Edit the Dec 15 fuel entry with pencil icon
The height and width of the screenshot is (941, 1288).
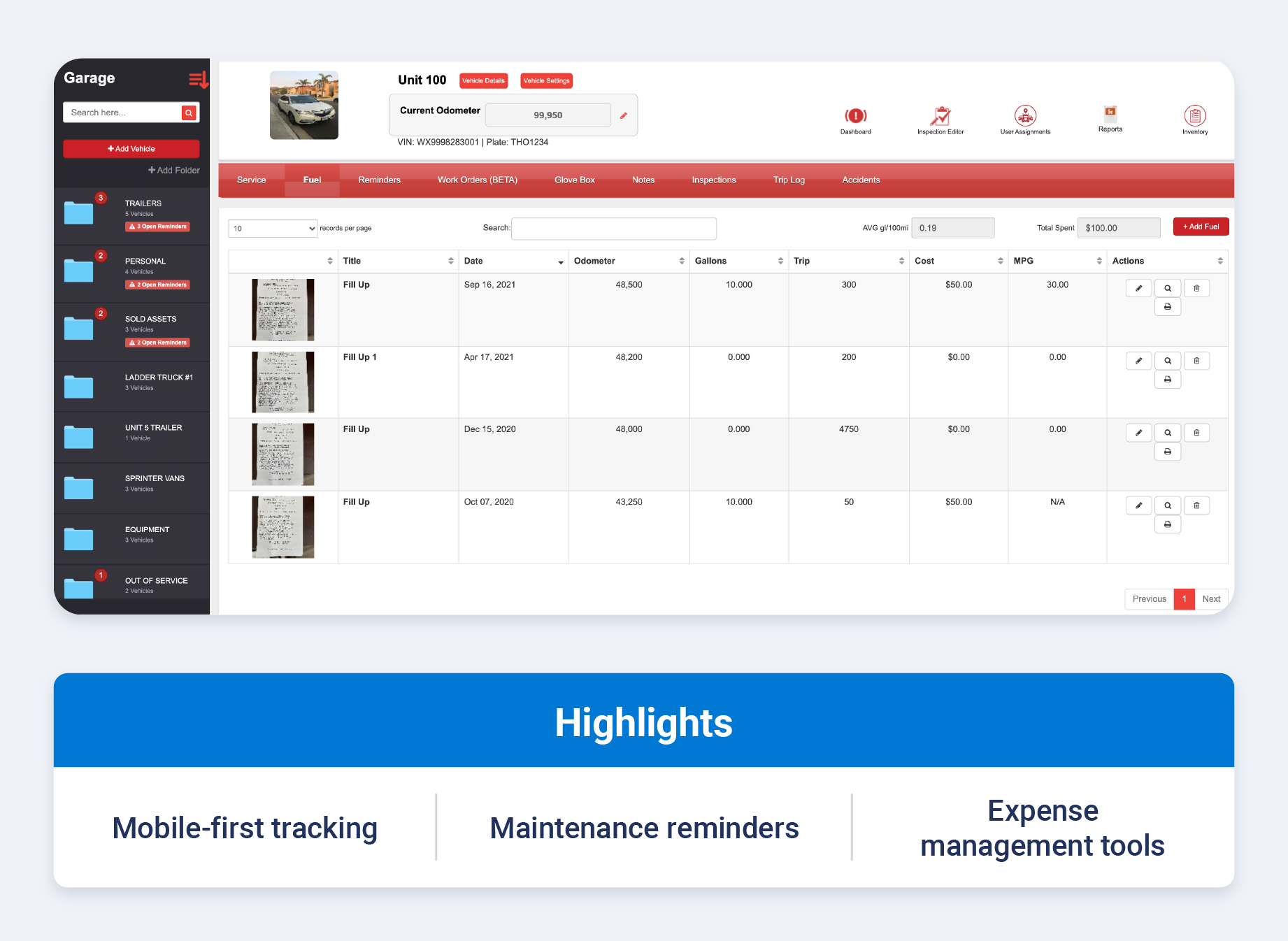pos(1138,432)
